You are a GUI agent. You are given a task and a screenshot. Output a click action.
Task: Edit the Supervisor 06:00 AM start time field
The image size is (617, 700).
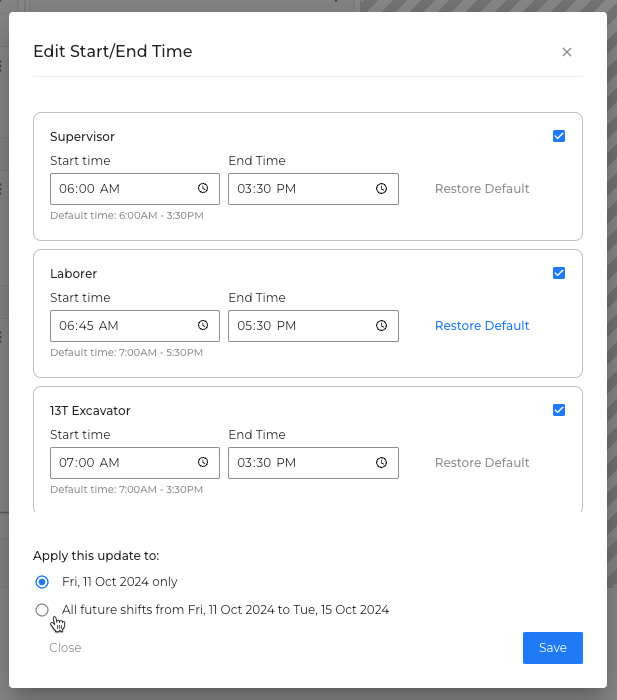click(135, 189)
